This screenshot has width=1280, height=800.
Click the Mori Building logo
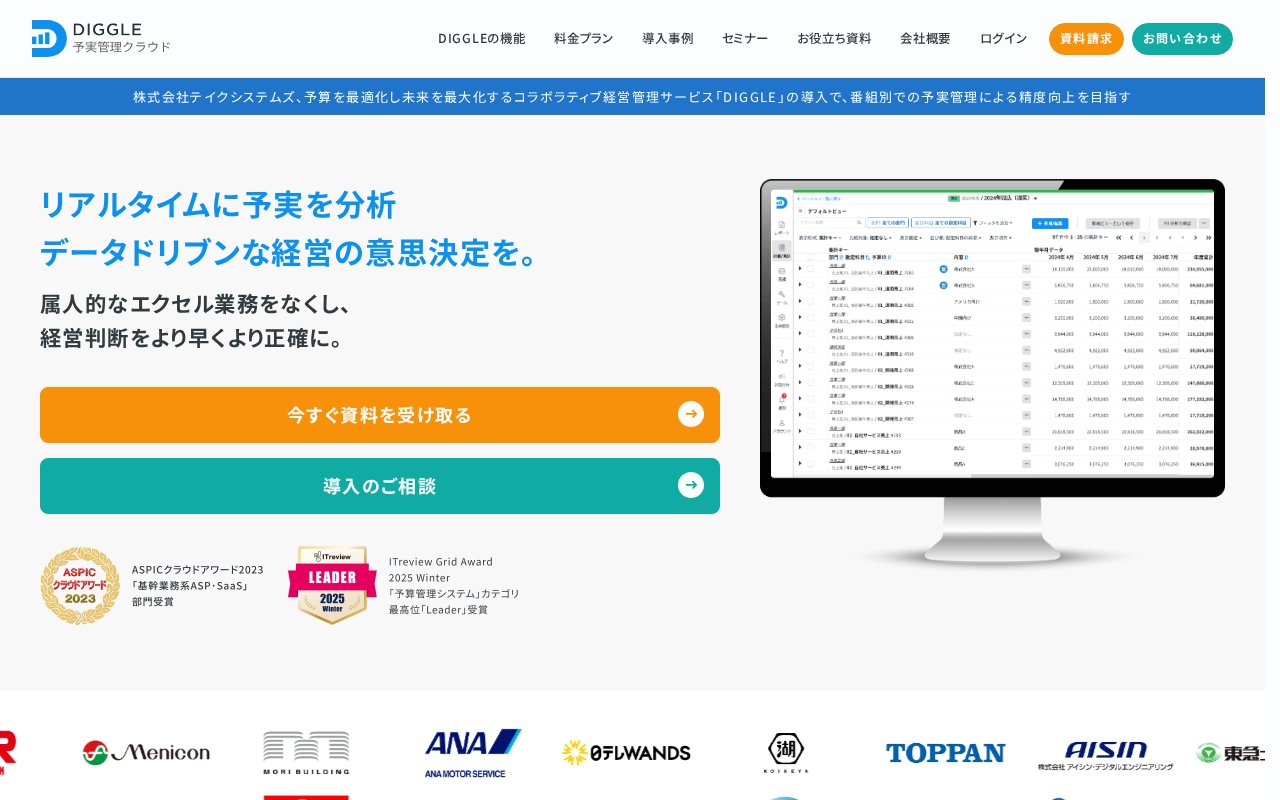[306, 753]
